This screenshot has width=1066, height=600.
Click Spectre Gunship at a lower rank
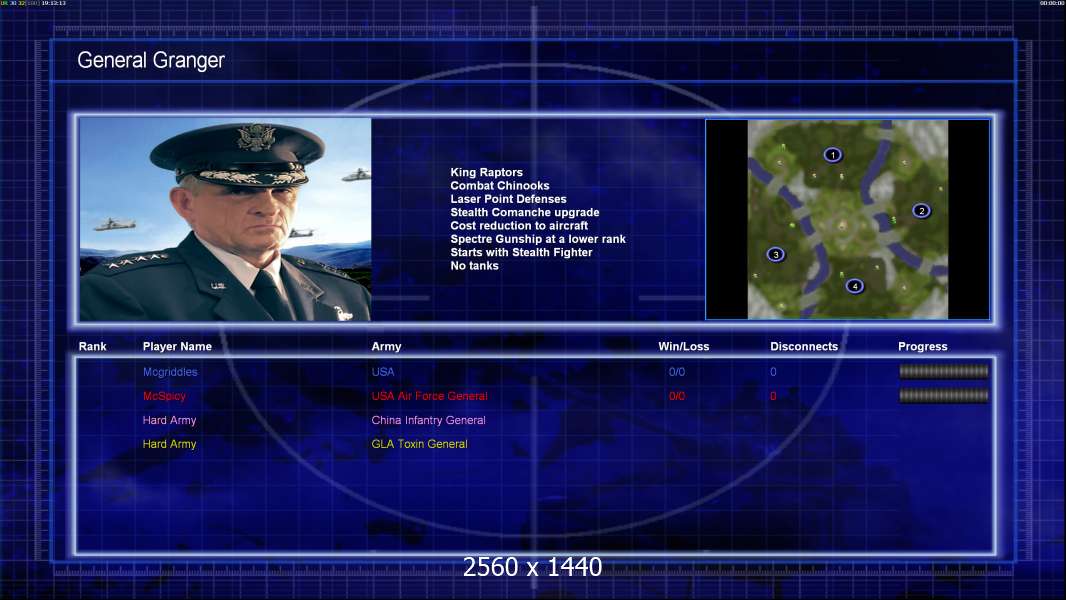click(538, 239)
